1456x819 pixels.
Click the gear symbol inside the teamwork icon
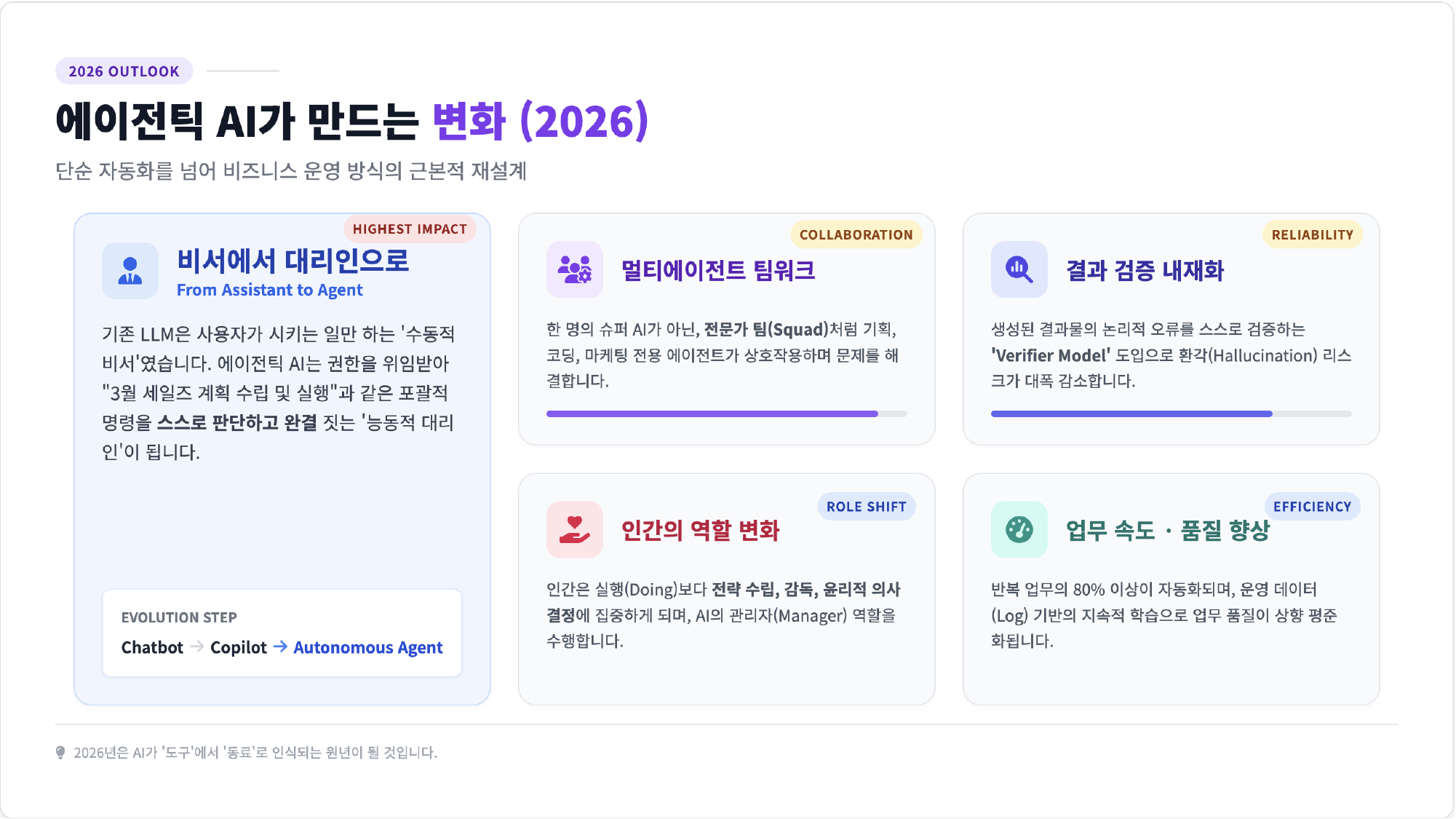(584, 277)
